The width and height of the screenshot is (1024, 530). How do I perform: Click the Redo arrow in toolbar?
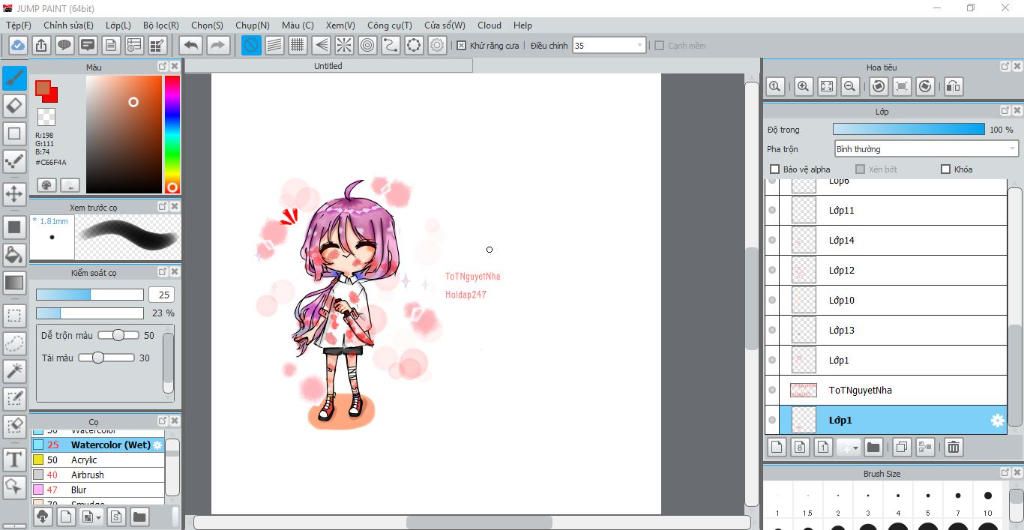(218, 45)
